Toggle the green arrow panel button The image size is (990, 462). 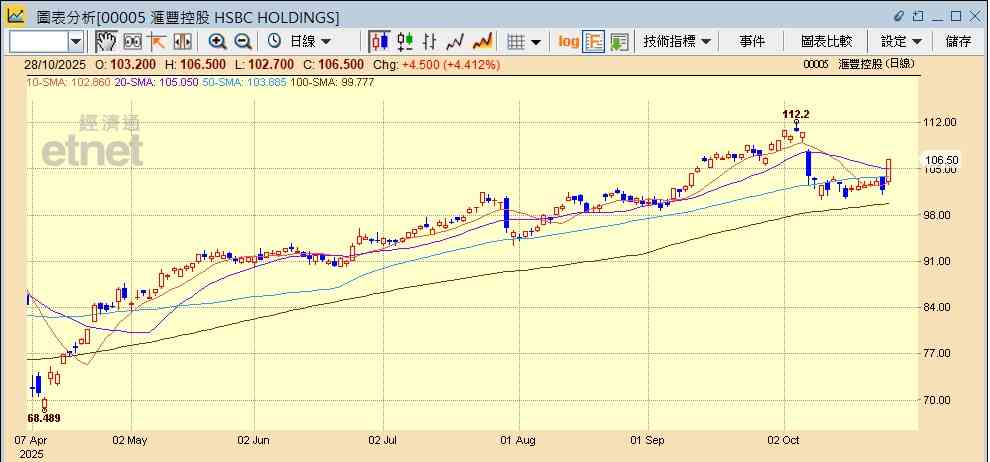point(619,41)
